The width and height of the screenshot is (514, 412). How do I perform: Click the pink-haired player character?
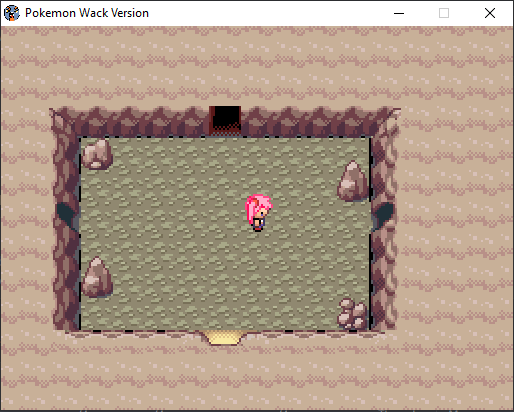click(x=258, y=213)
